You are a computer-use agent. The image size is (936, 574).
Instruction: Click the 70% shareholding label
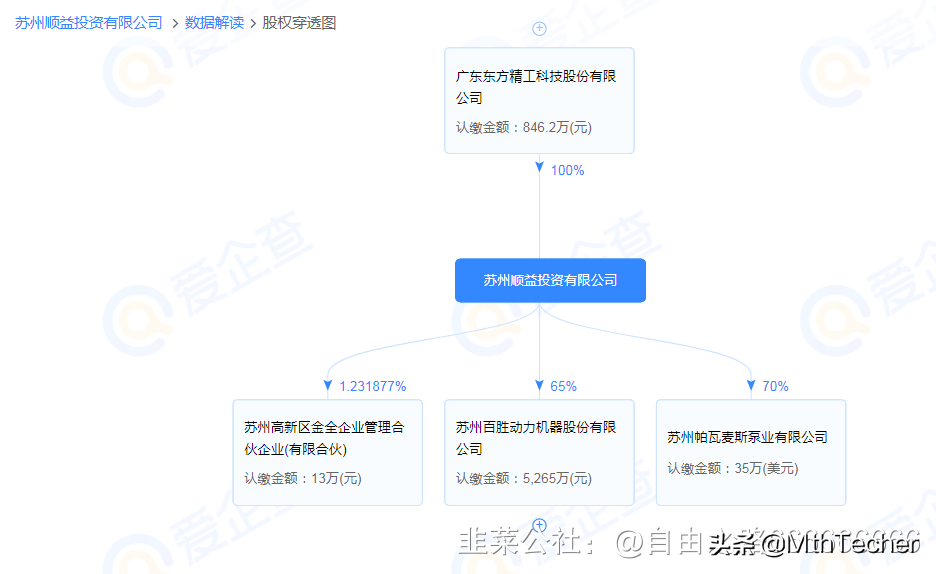pos(775,387)
